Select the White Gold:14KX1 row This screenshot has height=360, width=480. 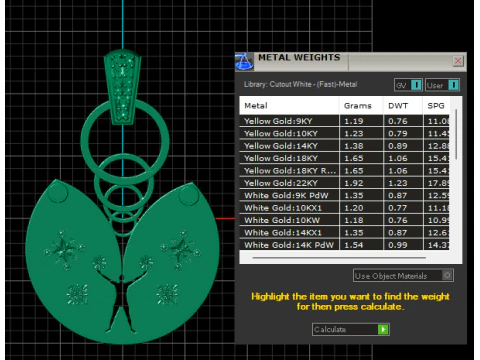pyautogui.click(x=344, y=232)
